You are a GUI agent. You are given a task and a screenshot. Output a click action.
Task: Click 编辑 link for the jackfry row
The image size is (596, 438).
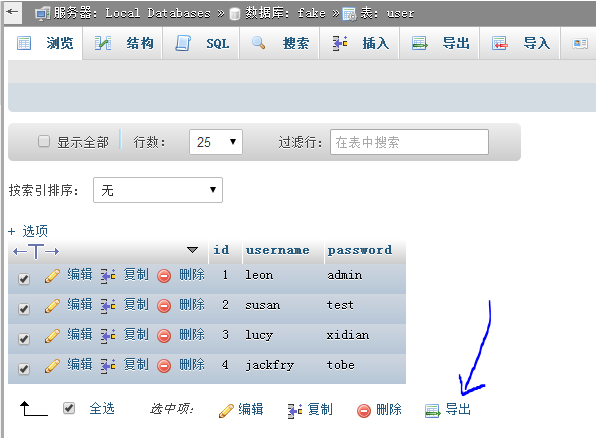(80, 365)
